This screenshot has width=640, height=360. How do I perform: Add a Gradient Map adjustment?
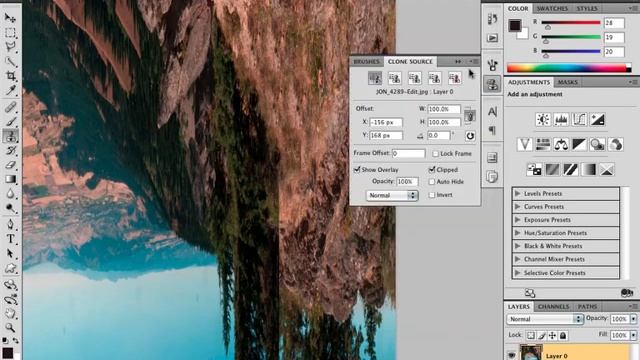pos(589,169)
